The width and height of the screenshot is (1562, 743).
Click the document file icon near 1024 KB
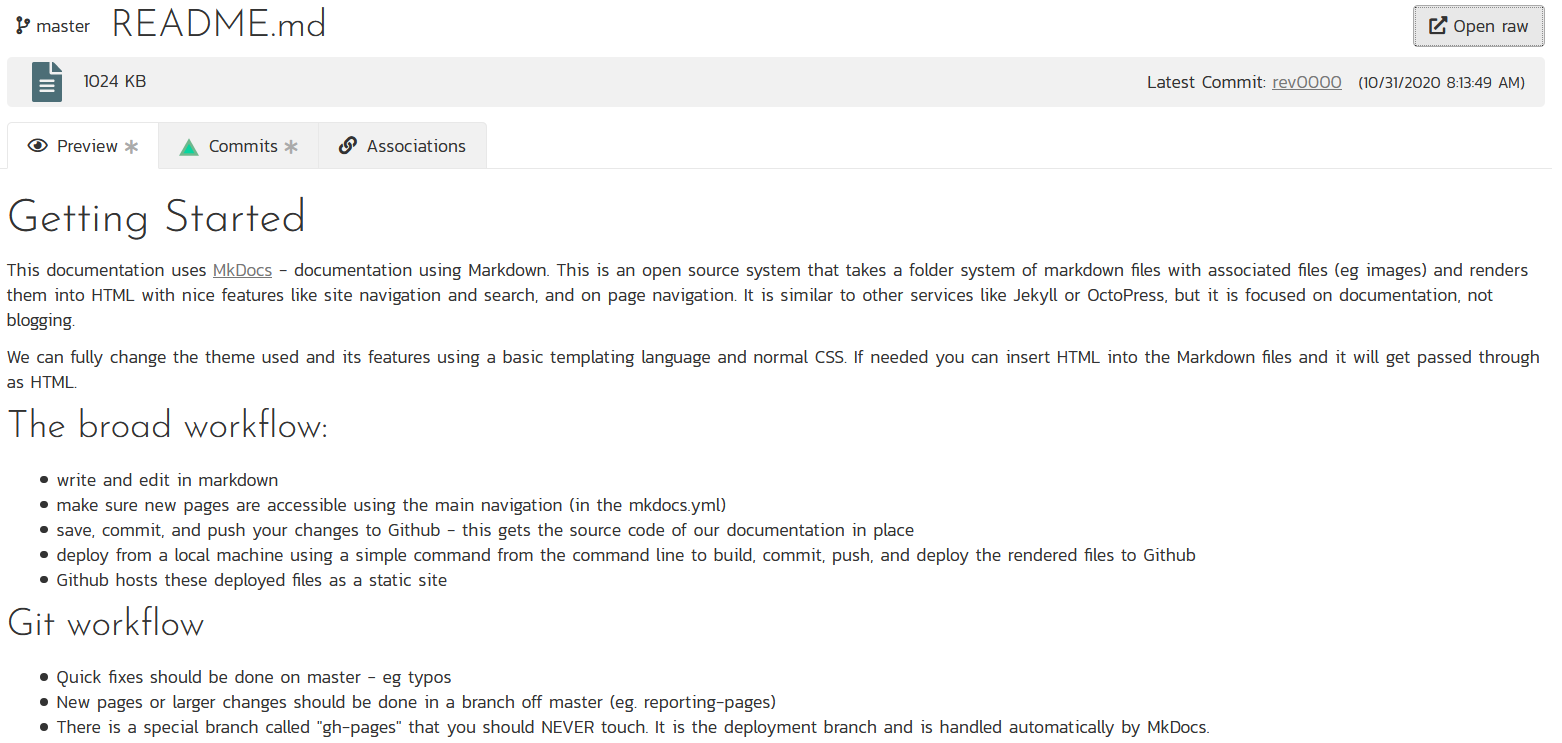[47, 82]
